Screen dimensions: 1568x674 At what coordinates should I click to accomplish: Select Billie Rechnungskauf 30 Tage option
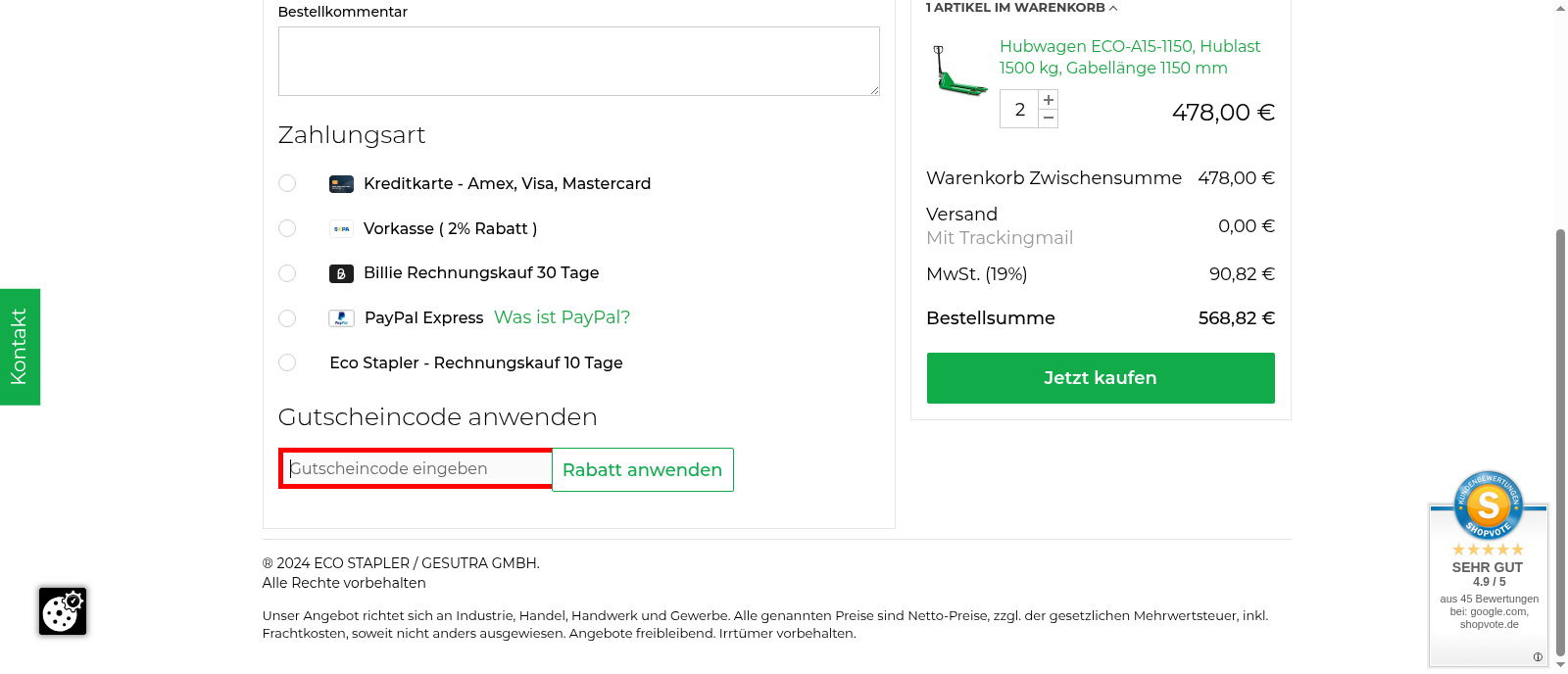click(287, 273)
